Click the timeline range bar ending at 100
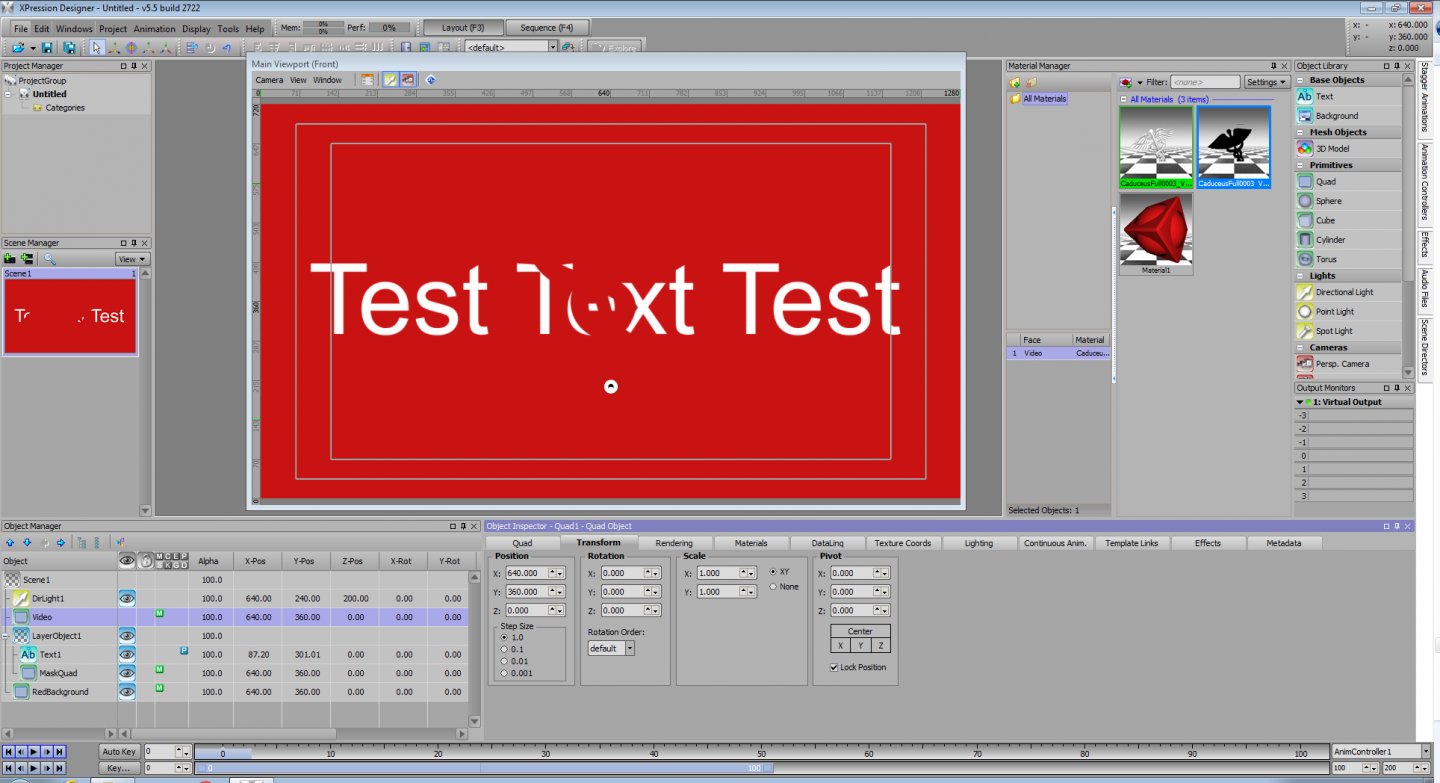This screenshot has height=783, width=1440. [x=484, y=768]
